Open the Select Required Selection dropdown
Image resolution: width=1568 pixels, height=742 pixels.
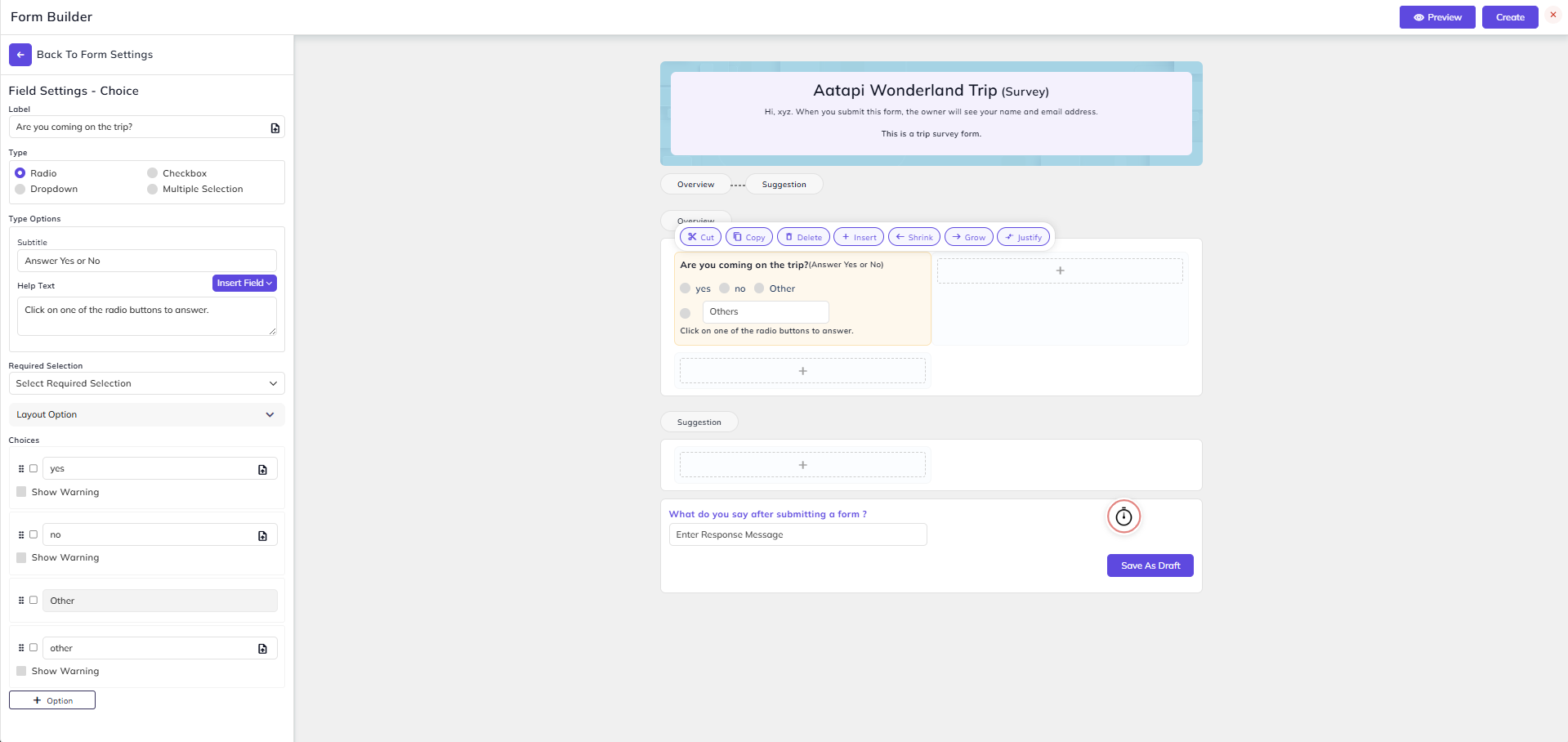[147, 383]
